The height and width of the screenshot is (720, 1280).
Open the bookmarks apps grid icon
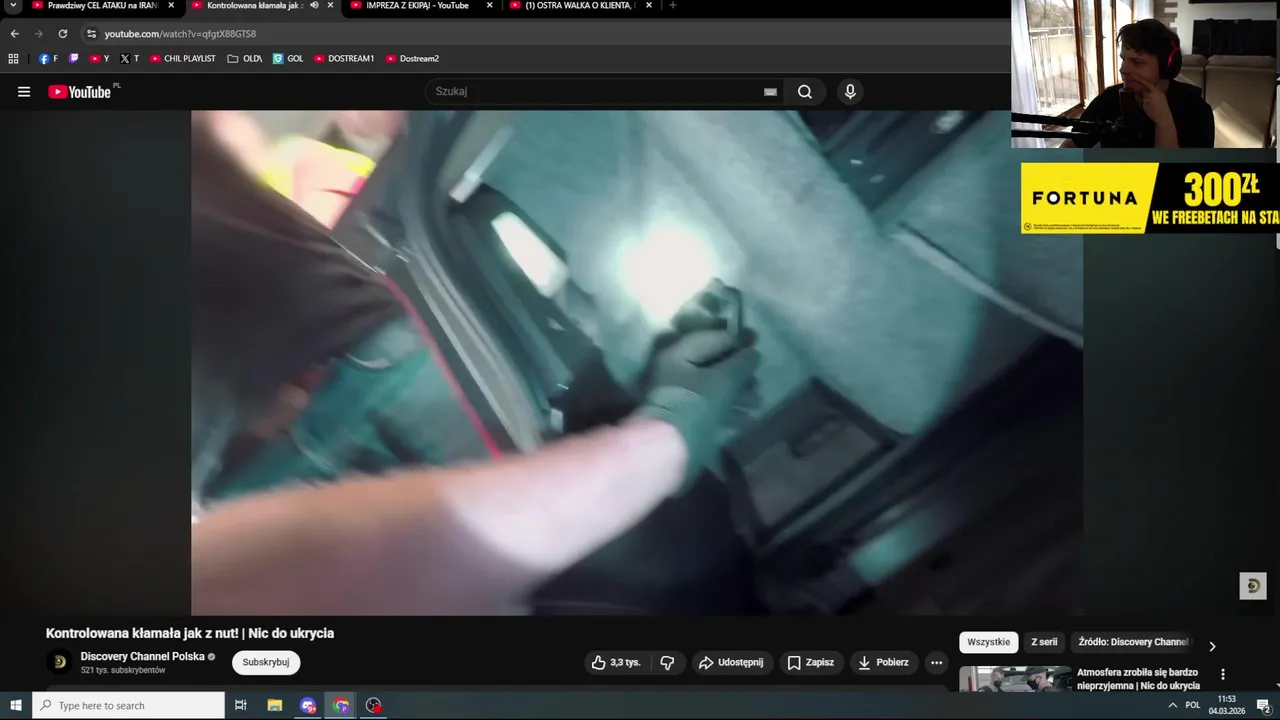pyautogui.click(x=13, y=58)
